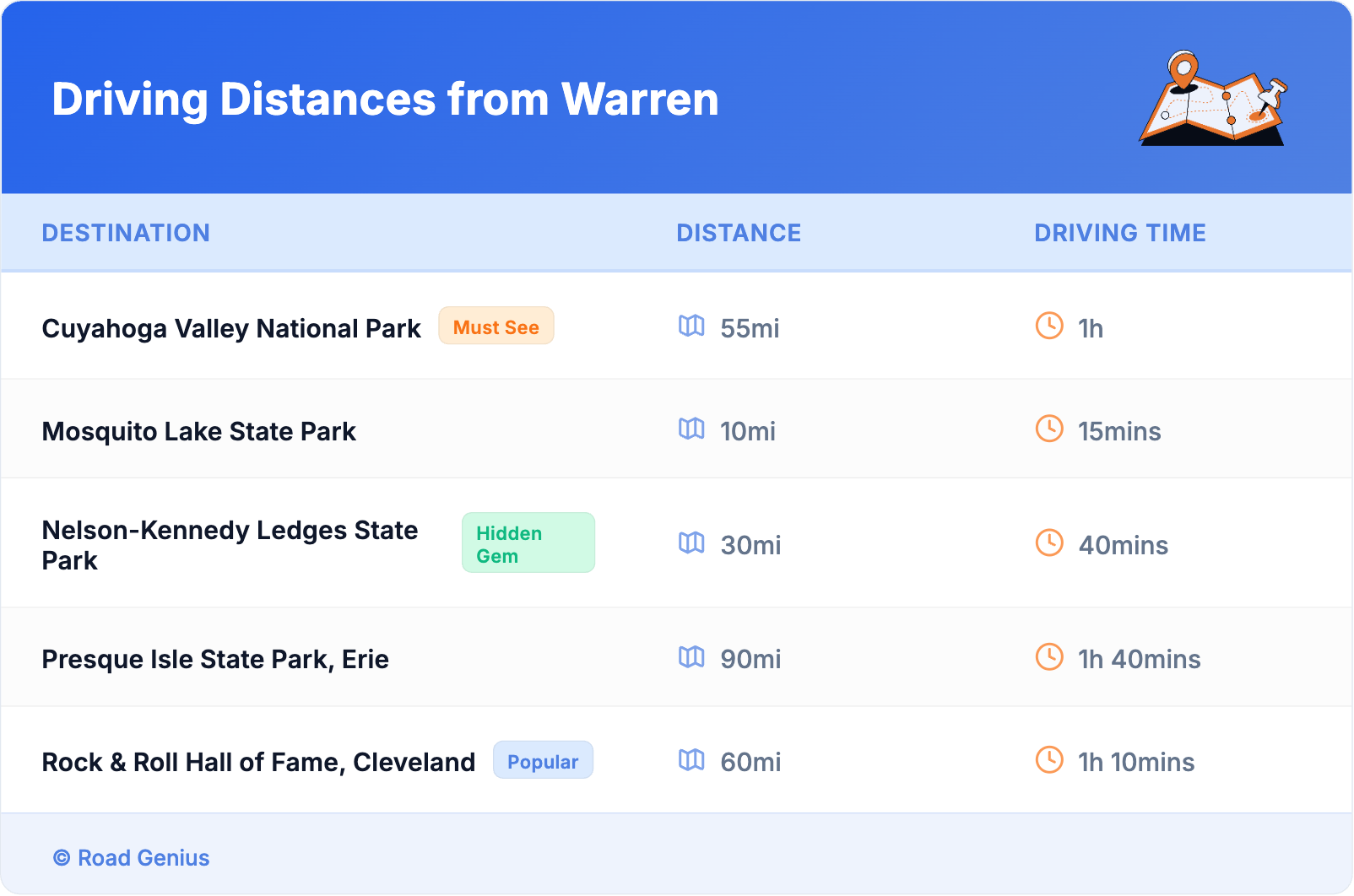Click the Must See badge
This screenshot has width=1354, height=896.
[x=496, y=327]
